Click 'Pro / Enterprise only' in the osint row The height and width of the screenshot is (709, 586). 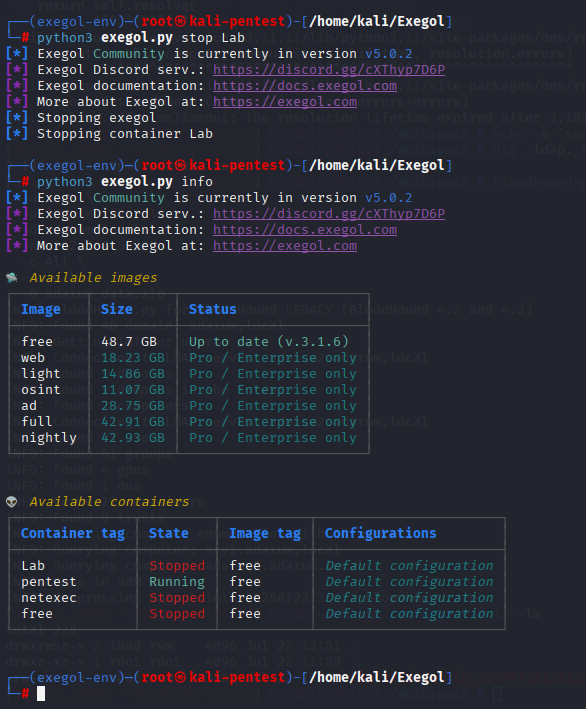[x=273, y=390]
